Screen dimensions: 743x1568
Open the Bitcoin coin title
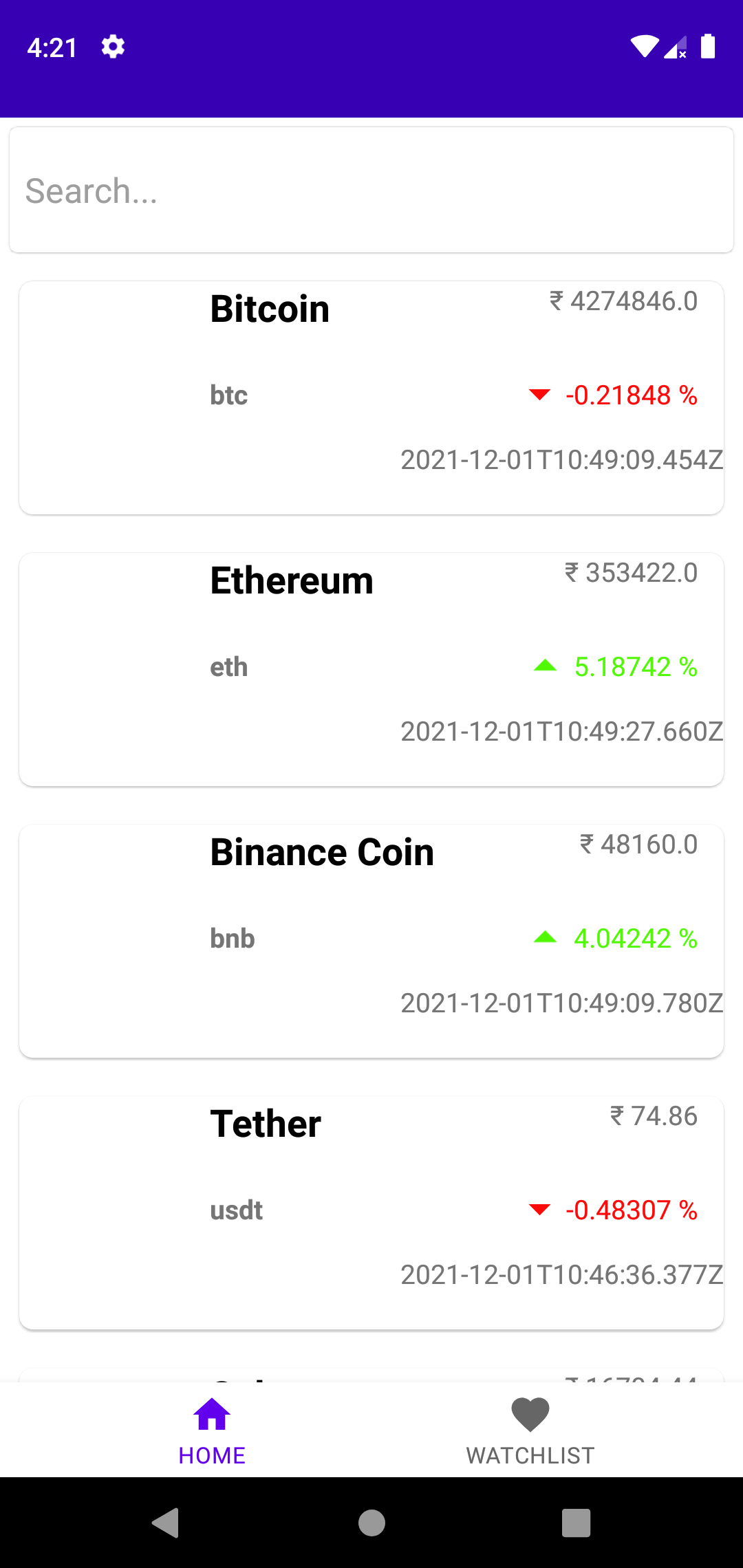270,309
